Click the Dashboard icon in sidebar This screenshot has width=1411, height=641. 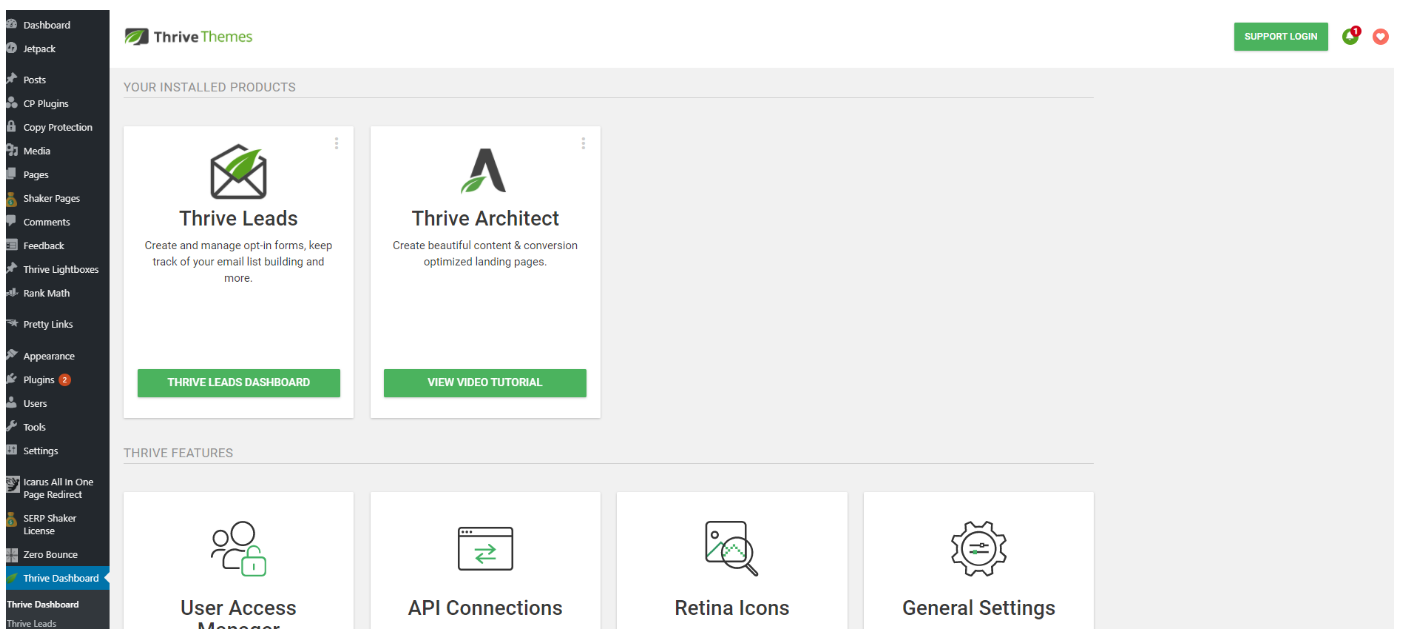click(12, 25)
